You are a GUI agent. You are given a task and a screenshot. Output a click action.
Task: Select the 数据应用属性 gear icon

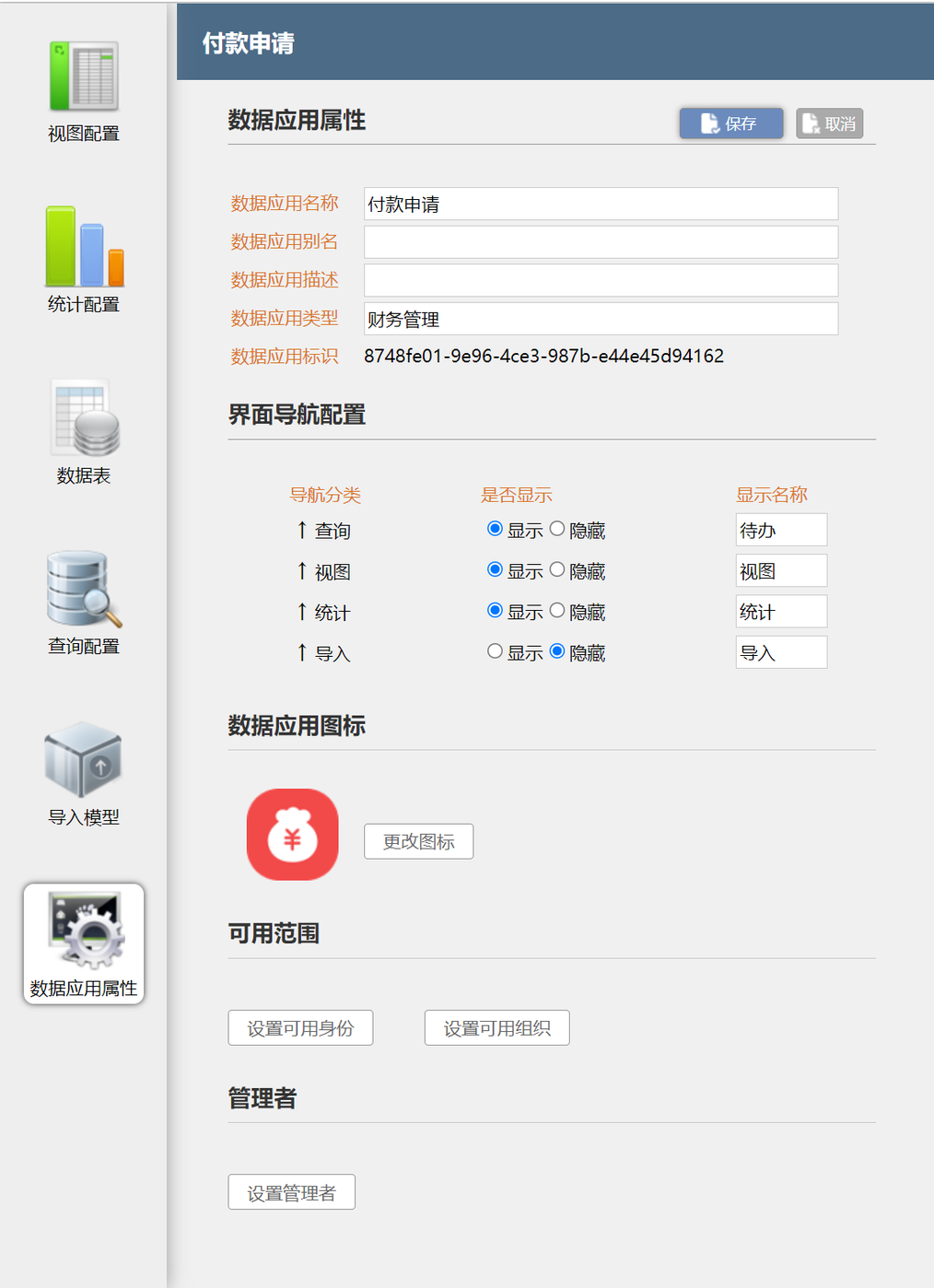click(84, 932)
